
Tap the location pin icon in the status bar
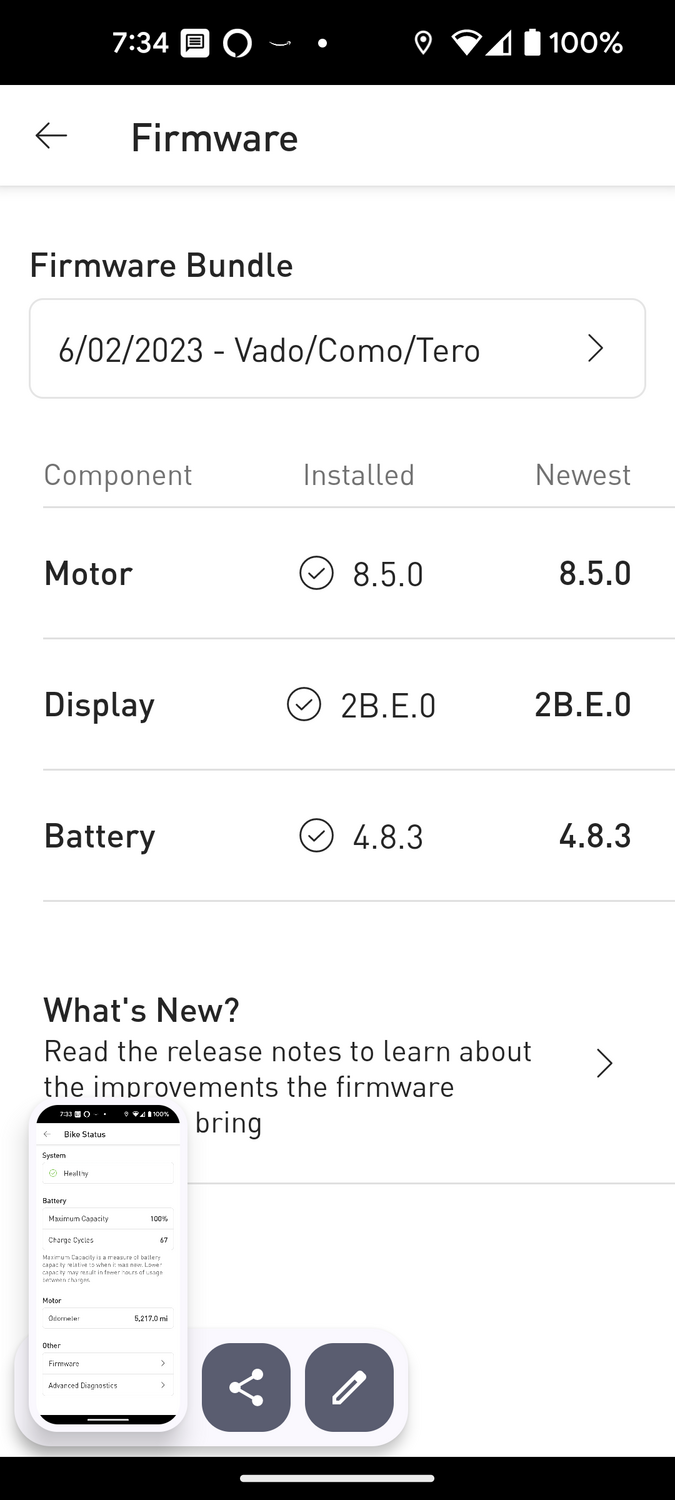pos(423,43)
